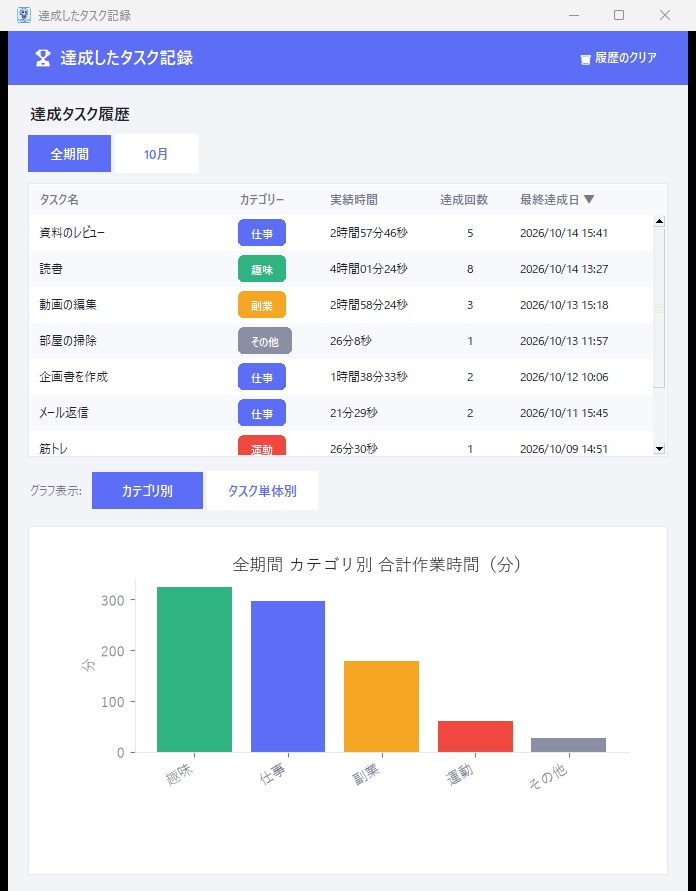Show graph by カテゴリ別
Screen dimensions: 696x891
click(147, 490)
